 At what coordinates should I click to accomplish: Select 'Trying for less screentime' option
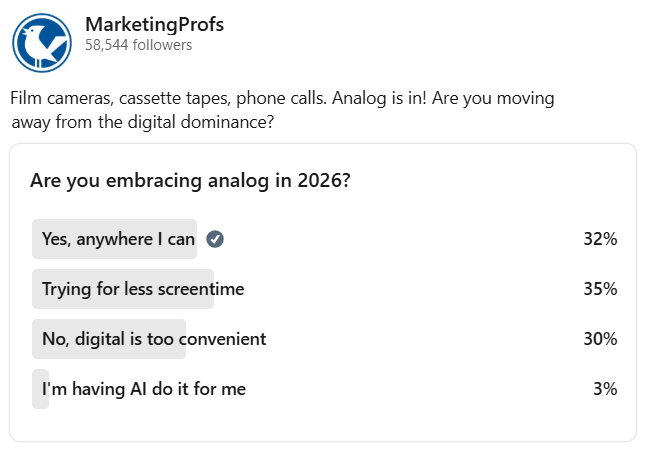click(142, 289)
